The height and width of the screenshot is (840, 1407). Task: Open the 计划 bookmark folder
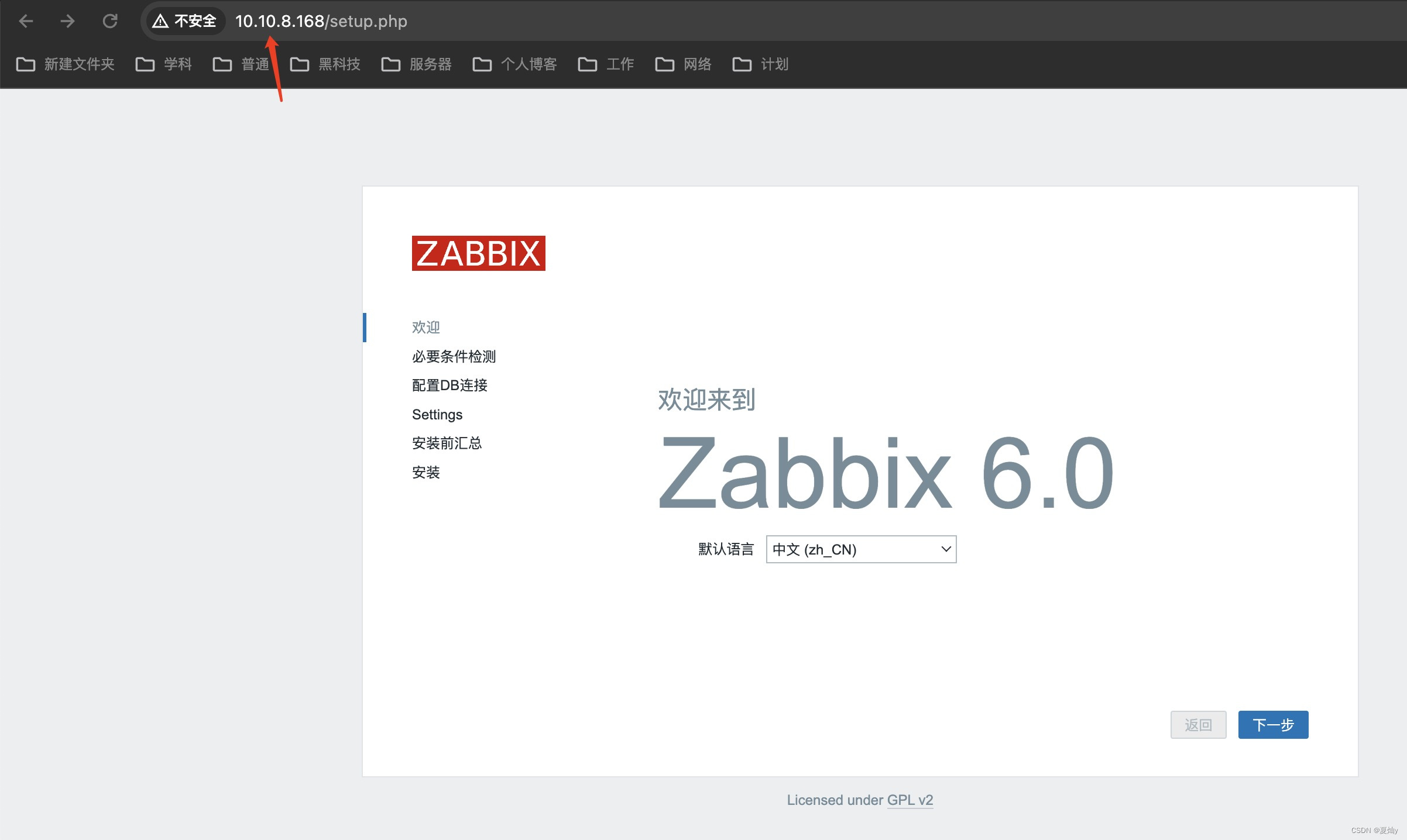point(760,64)
